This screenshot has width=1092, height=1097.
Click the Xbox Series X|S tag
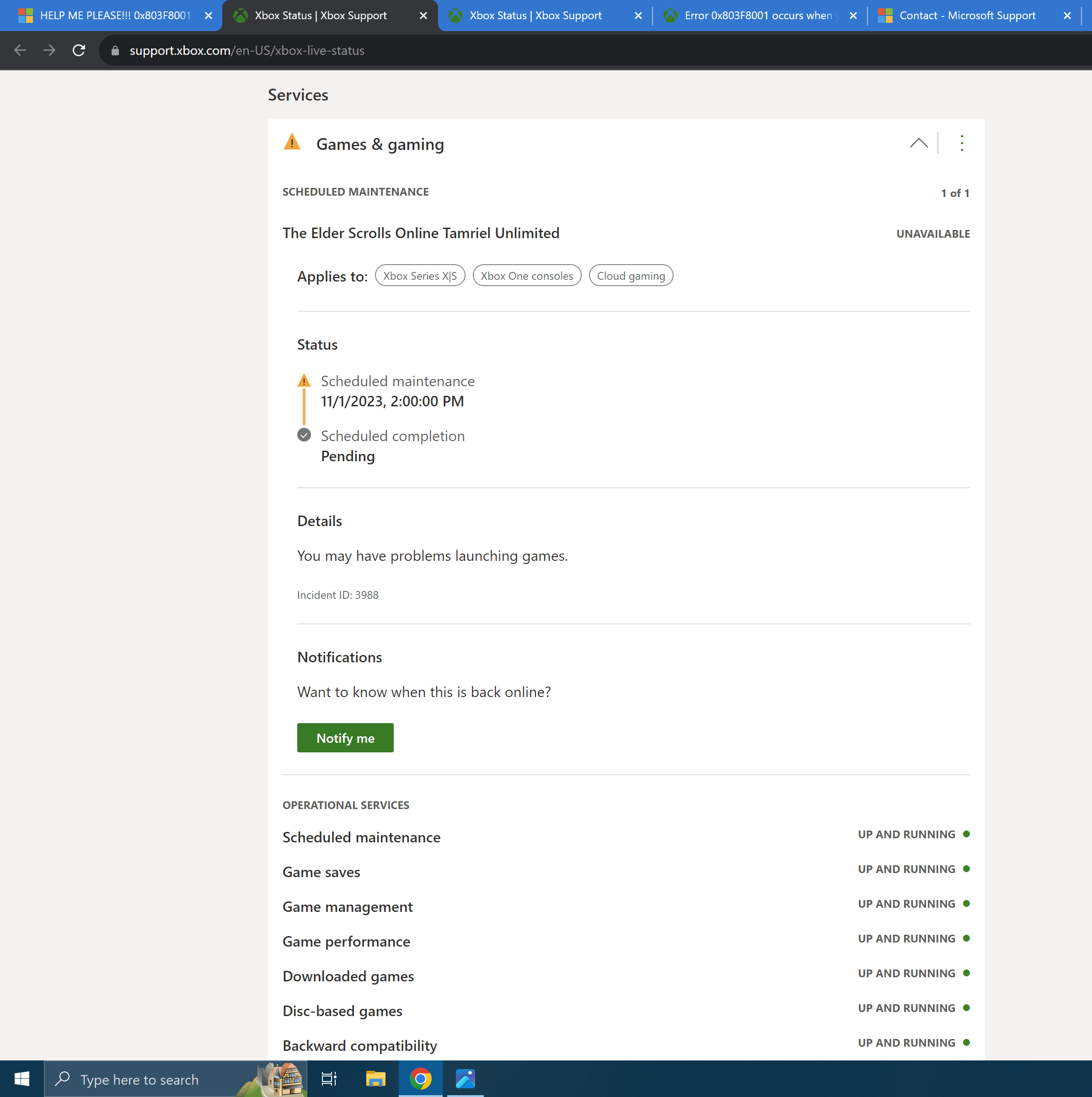420,276
